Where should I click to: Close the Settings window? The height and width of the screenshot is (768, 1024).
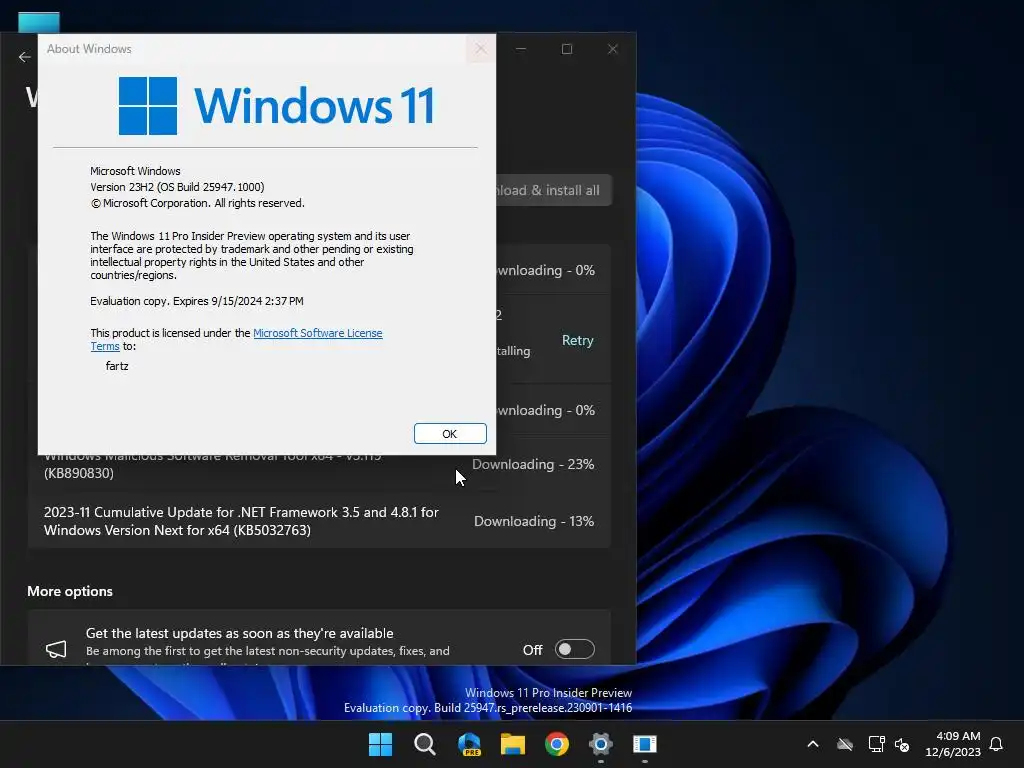(x=613, y=49)
